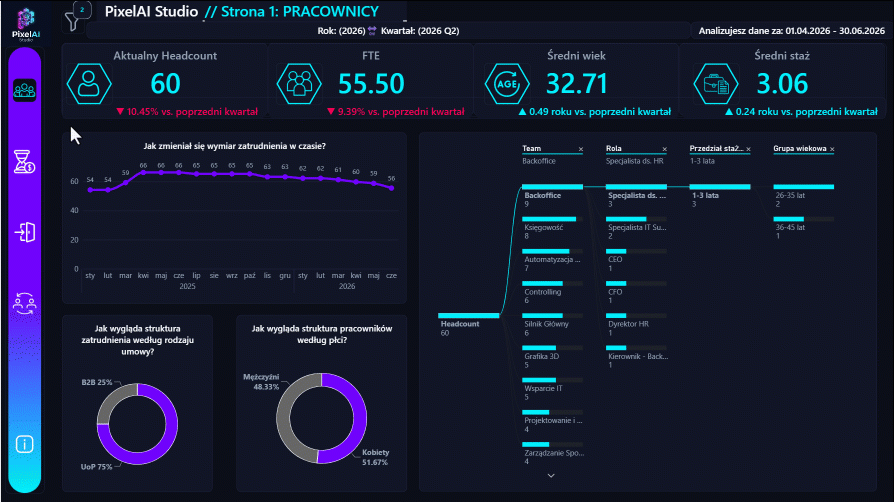Click the Średni staż briefcase icon

(716, 84)
